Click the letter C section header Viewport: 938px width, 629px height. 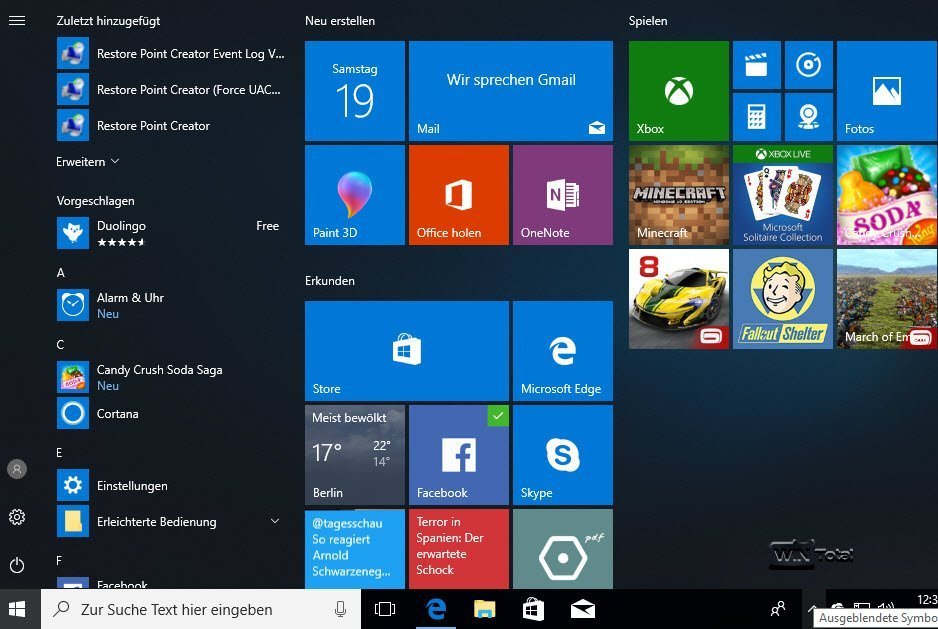[60, 345]
